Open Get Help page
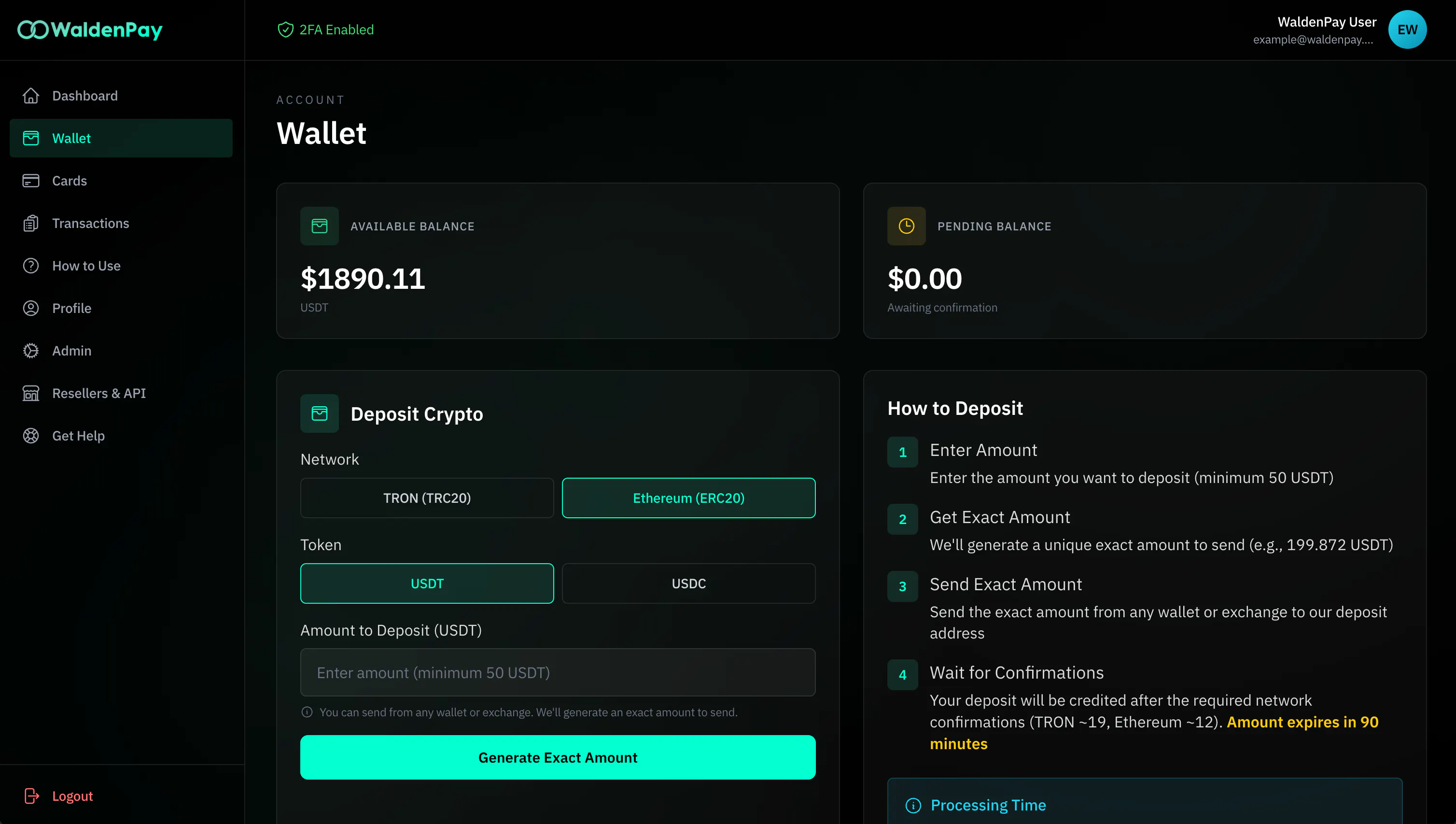This screenshot has width=1456, height=824. pyautogui.click(x=121, y=435)
